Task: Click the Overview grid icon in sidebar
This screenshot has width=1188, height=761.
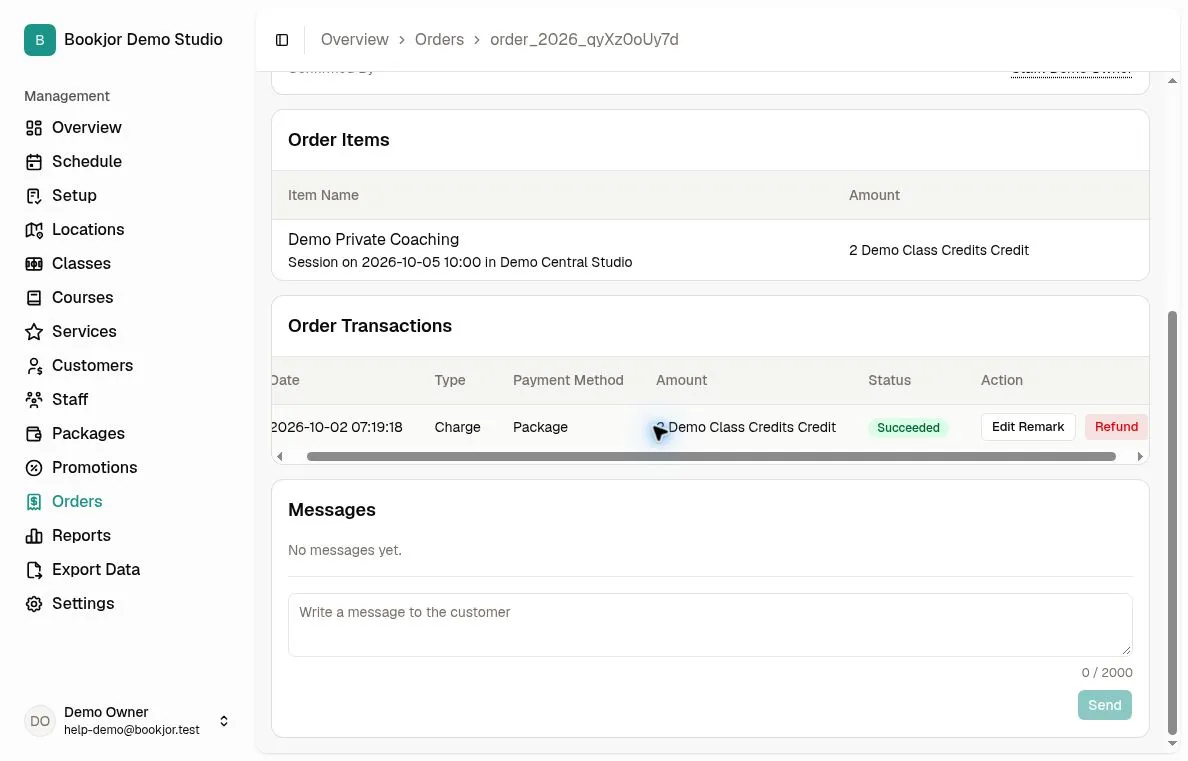Action: point(33,127)
